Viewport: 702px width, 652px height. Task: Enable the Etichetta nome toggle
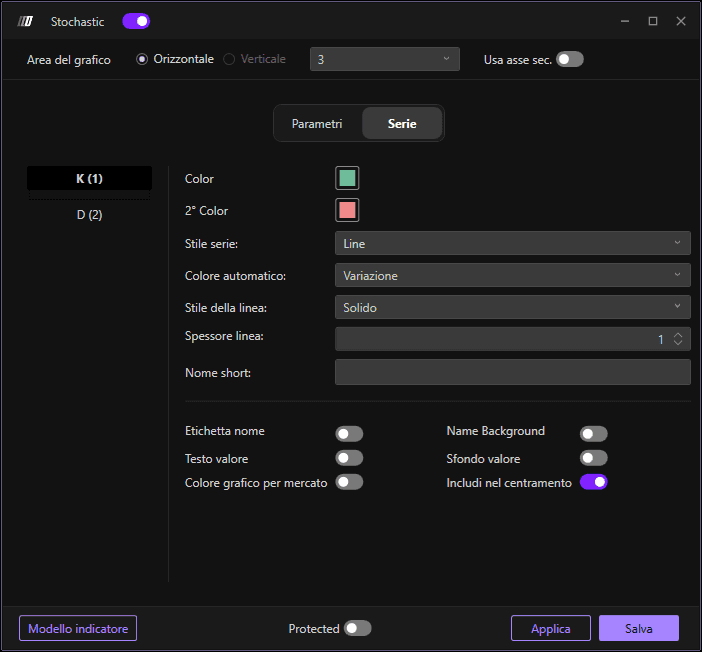[x=349, y=433]
